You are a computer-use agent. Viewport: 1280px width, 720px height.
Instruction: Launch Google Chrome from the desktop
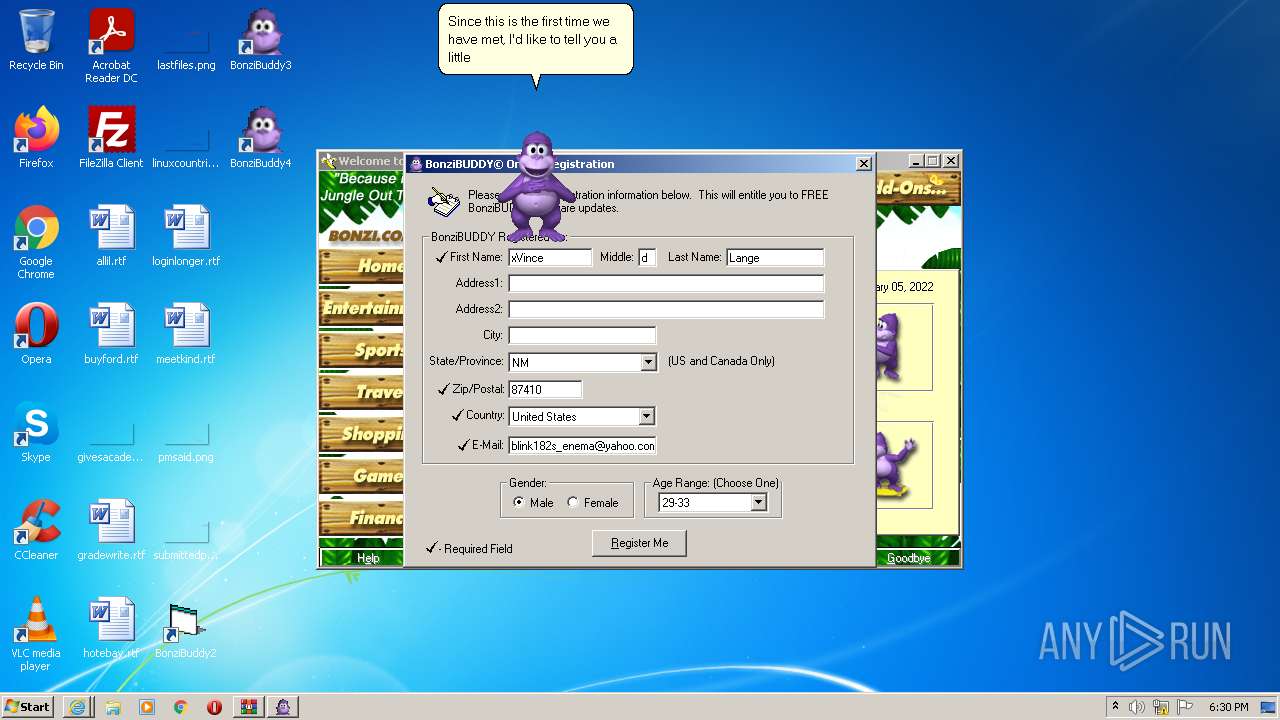coord(36,242)
